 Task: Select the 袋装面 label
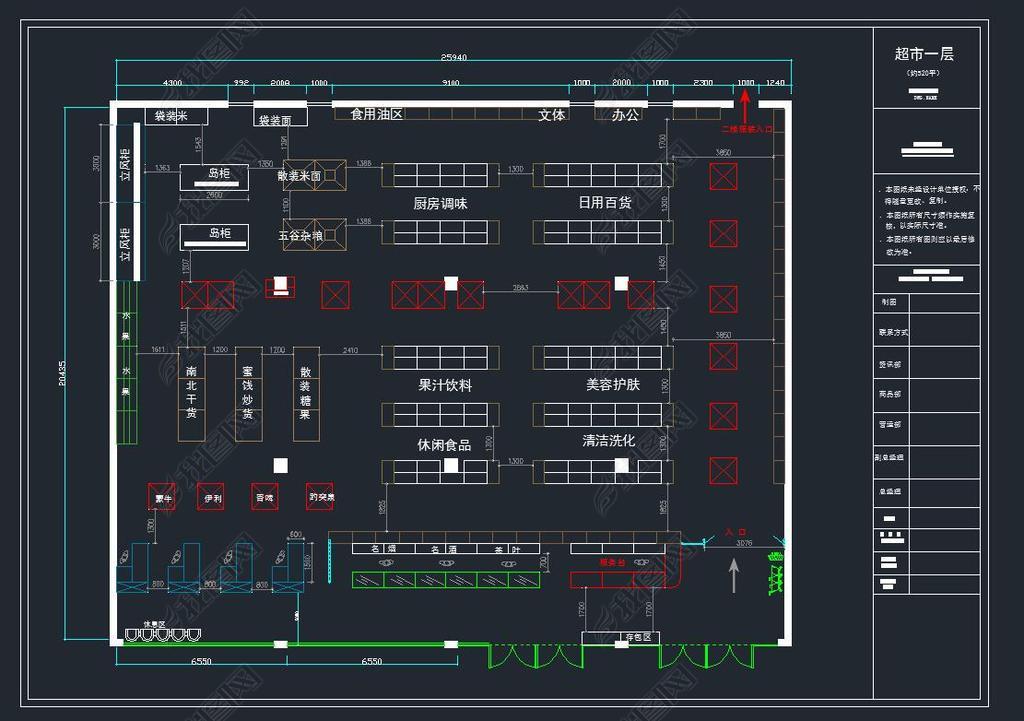275,120
